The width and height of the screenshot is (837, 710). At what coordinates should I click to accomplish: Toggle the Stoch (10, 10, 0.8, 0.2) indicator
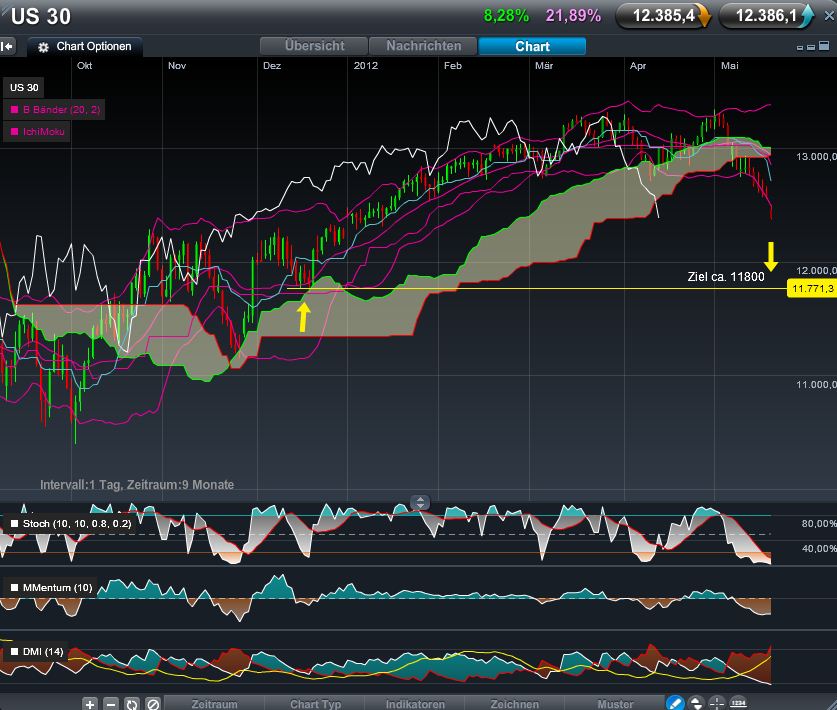(70, 524)
